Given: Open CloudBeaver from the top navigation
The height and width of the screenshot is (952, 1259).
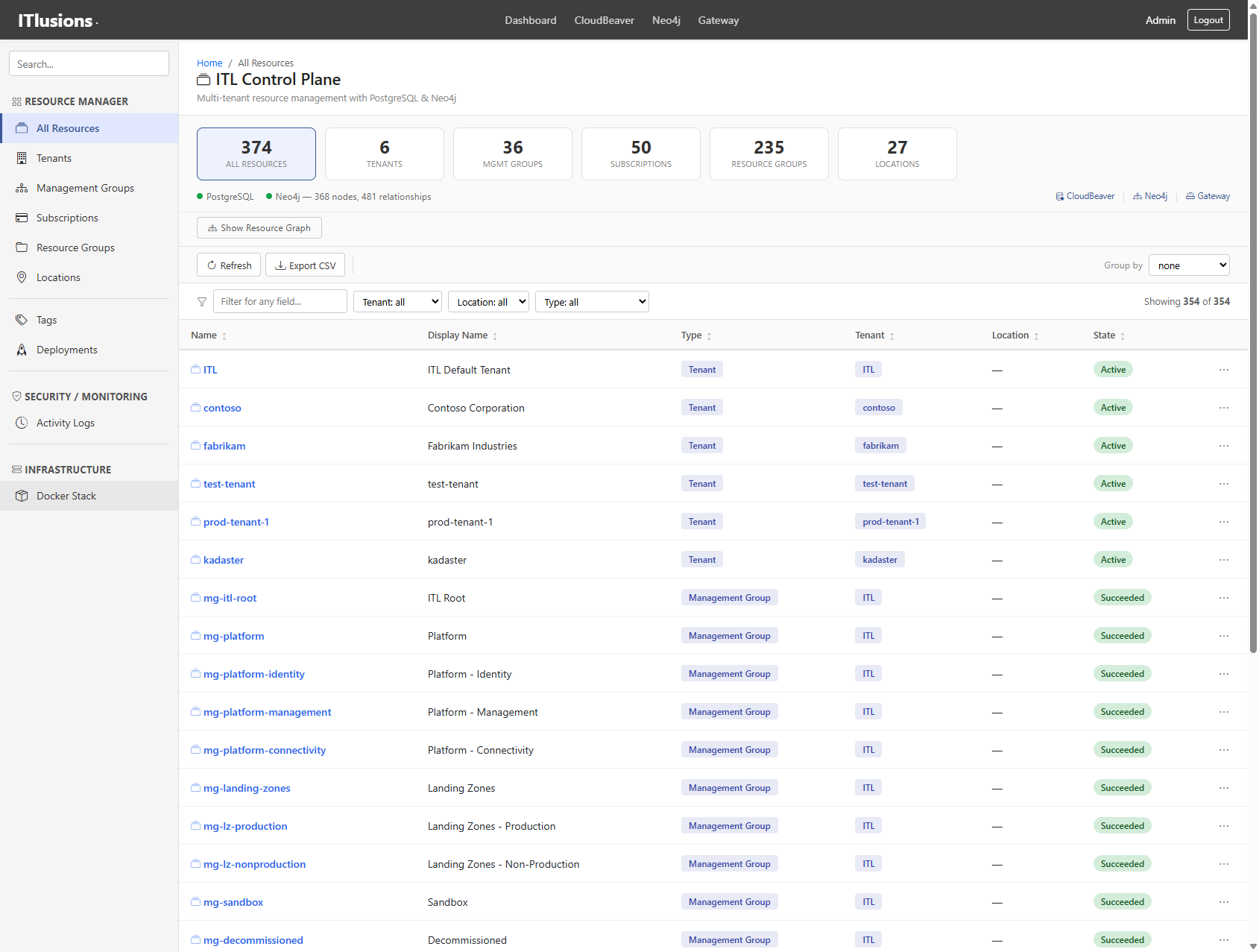Looking at the screenshot, I should pos(604,20).
